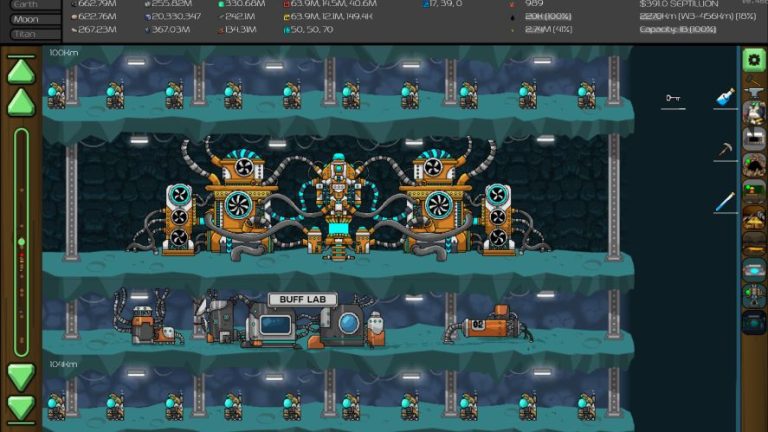768x432 pixels.
Task: Click the 50, 50, 70 stat
Action: tap(312, 29)
